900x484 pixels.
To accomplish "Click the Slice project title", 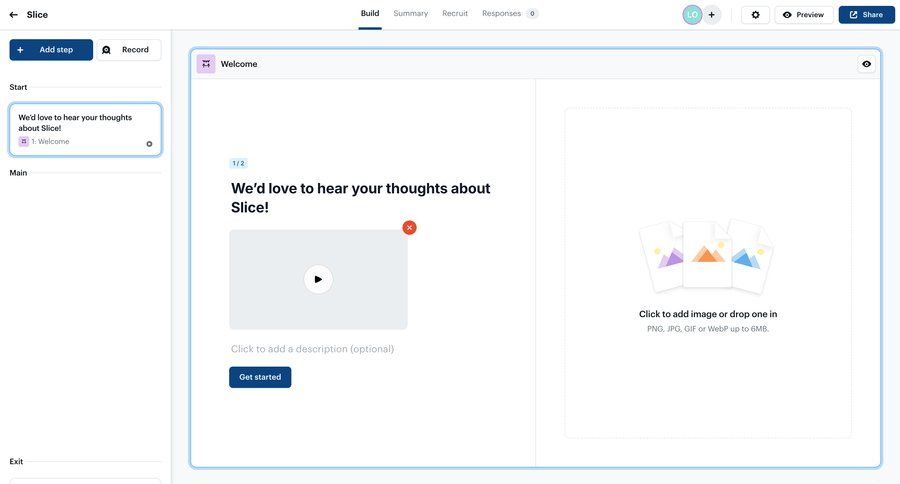I will tap(37, 15).
